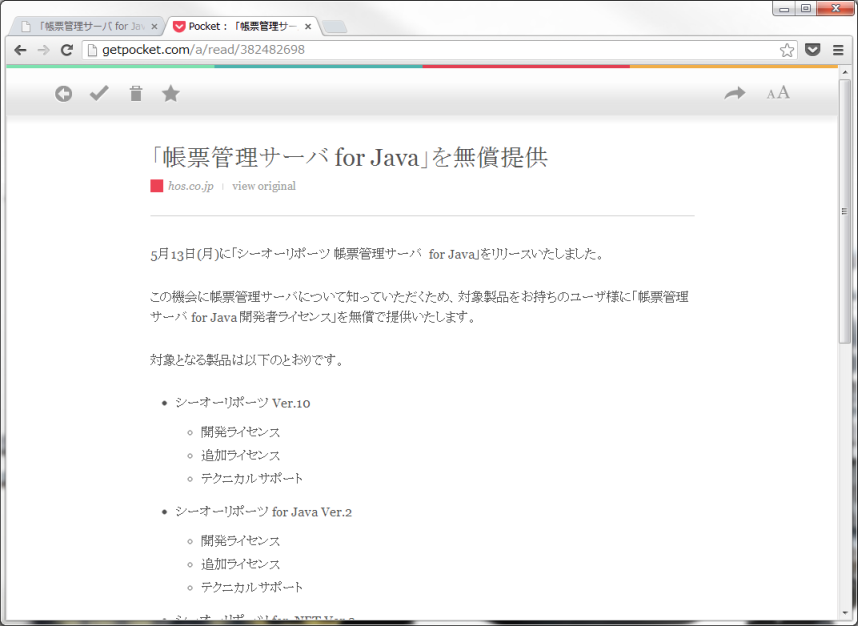Click paragraph starting この機会に帳票管理サーバ
This screenshot has height=626, width=858.
419,307
